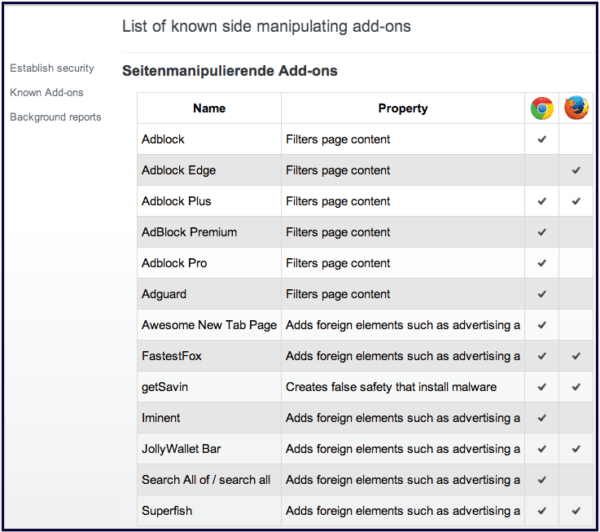The height and width of the screenshot is (532, 600).
Task: Click the Chrome checkmark in Adblock row
Action: click(541, 139)
